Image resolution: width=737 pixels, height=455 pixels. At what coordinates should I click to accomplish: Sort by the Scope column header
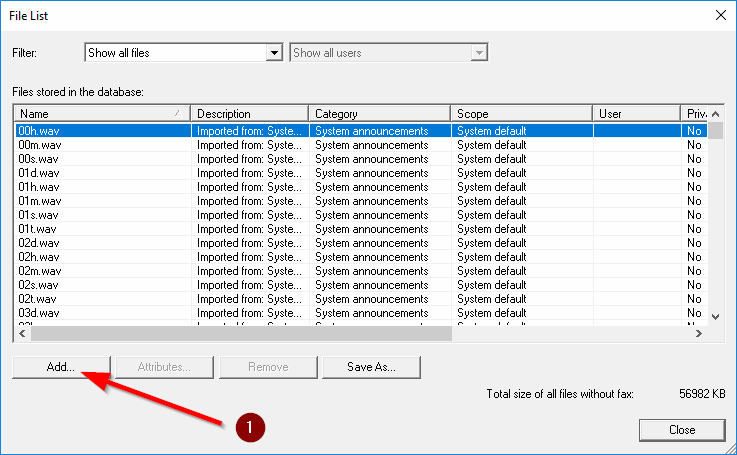pos(522,114)
